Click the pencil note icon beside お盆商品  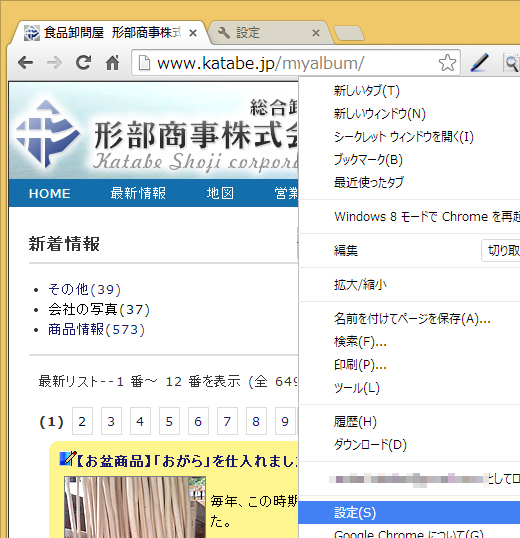pyautogui.click(x=68, y=459)
